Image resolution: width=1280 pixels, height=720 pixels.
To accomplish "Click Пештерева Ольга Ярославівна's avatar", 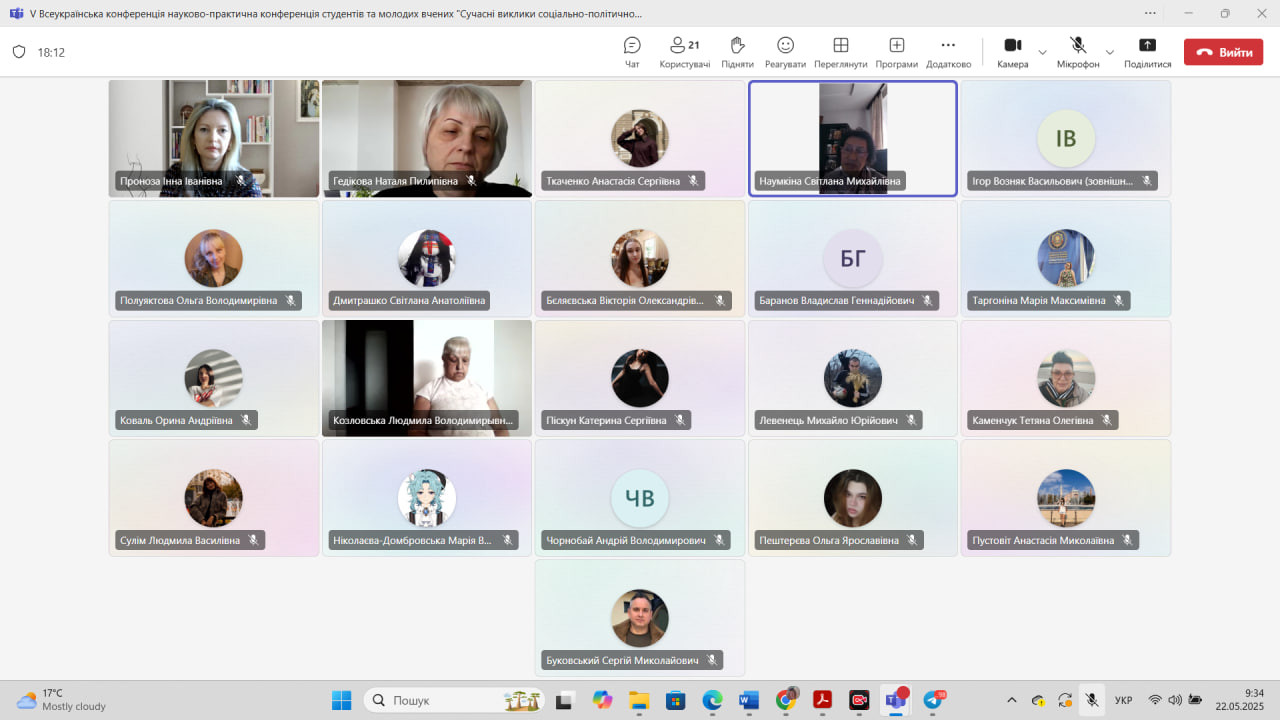I will (x=853, y=498).
